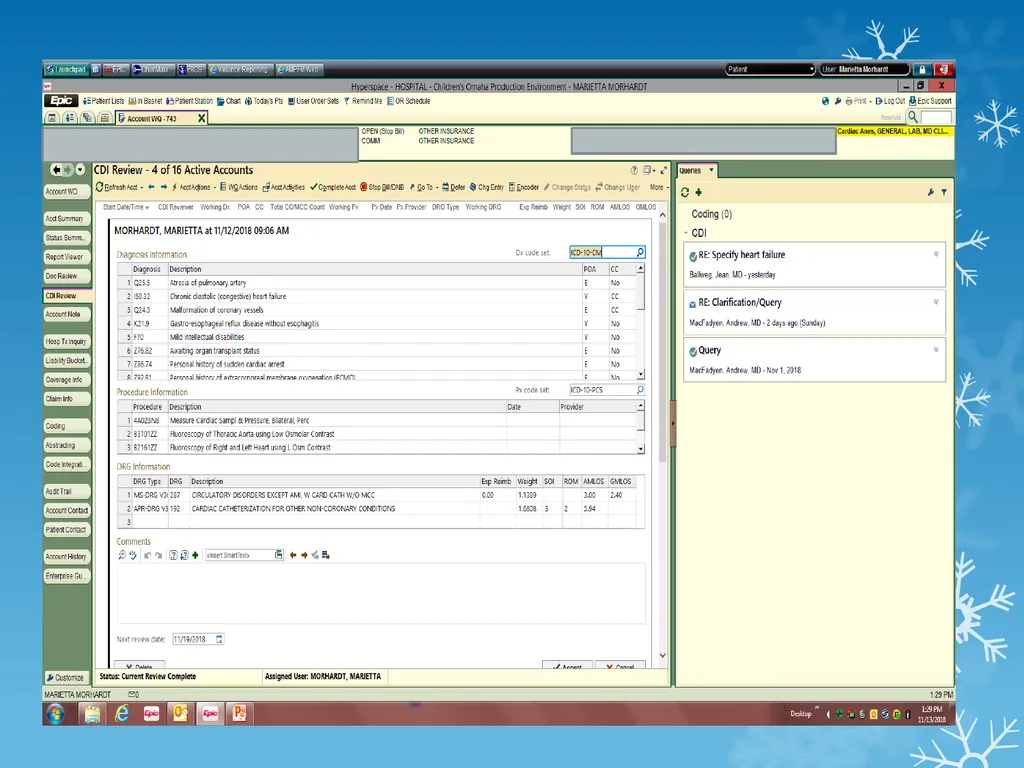Click the Customize button in the sidebar
The height and width of the screenshot is (768, 1024).
[x=65, y=677]
